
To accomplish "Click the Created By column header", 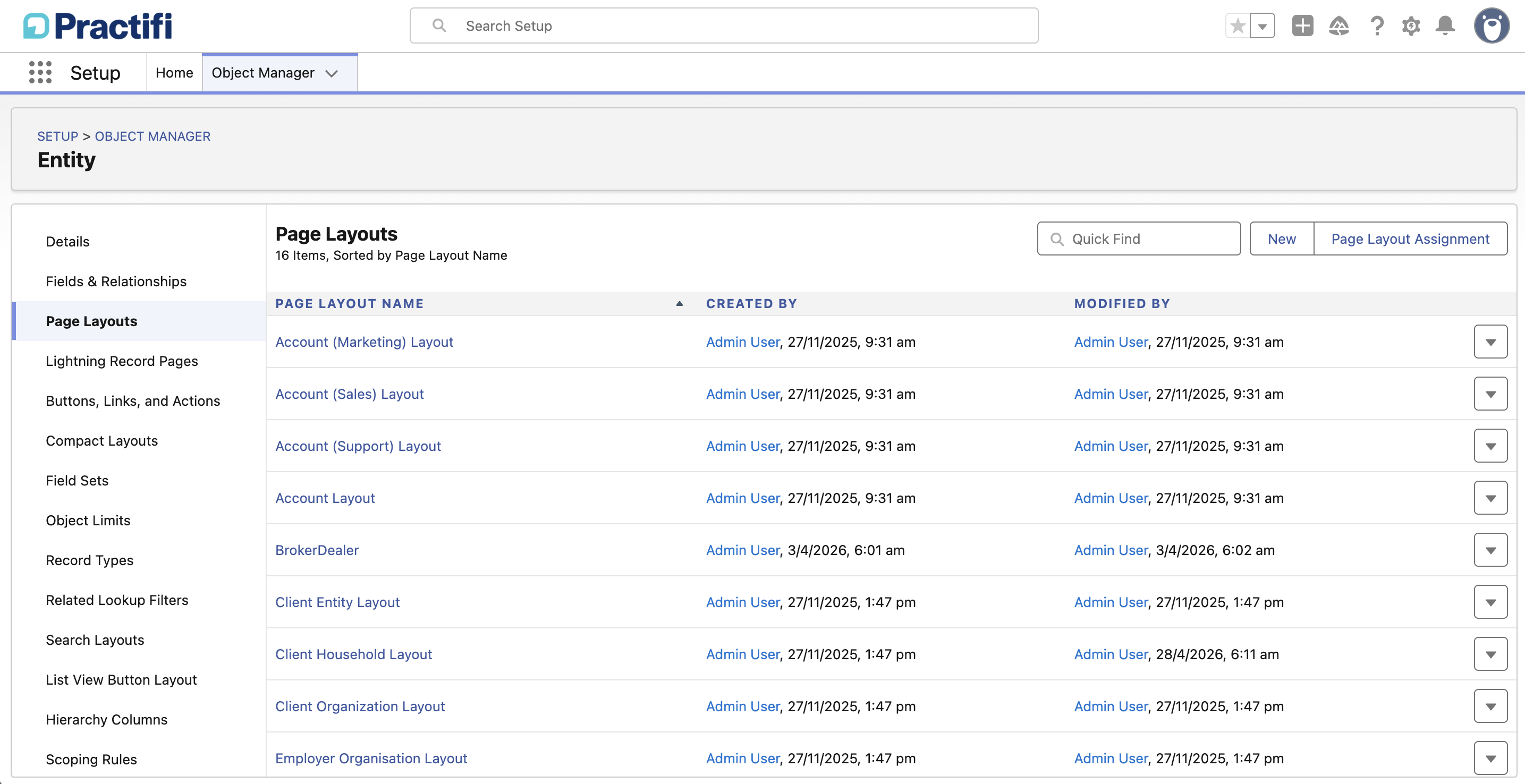I will coord(751,303).
